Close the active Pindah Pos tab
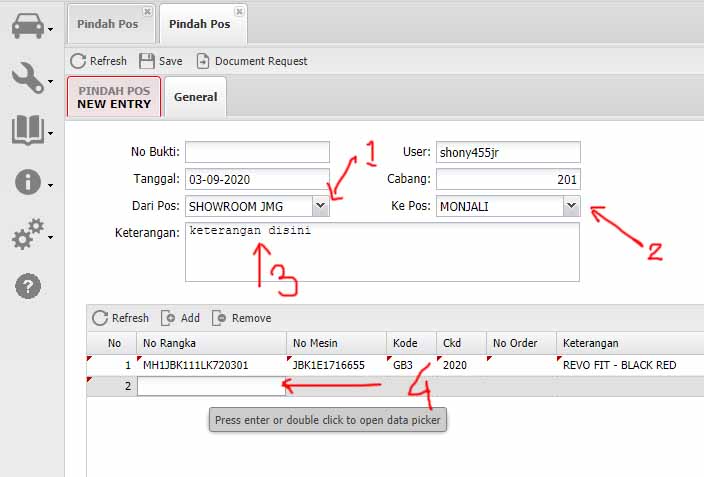Image resolution: width=704 pixels, height=477 pixels. [x=239, y=12]
